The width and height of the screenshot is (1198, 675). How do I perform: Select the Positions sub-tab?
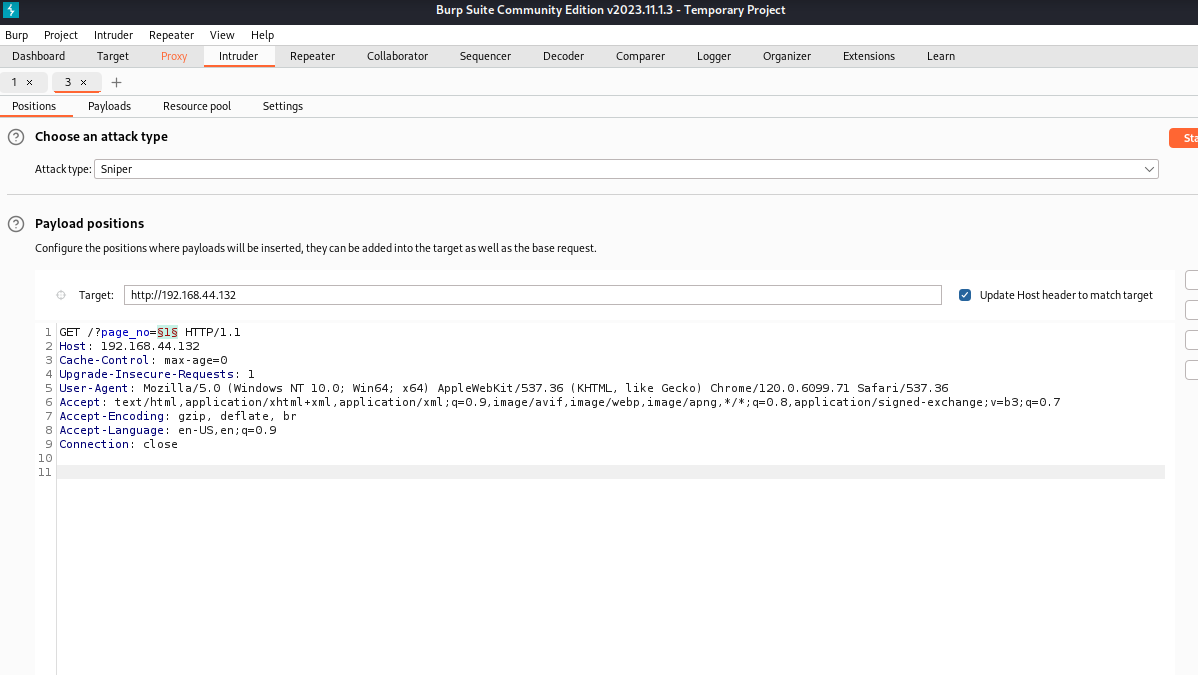[34, 106]
